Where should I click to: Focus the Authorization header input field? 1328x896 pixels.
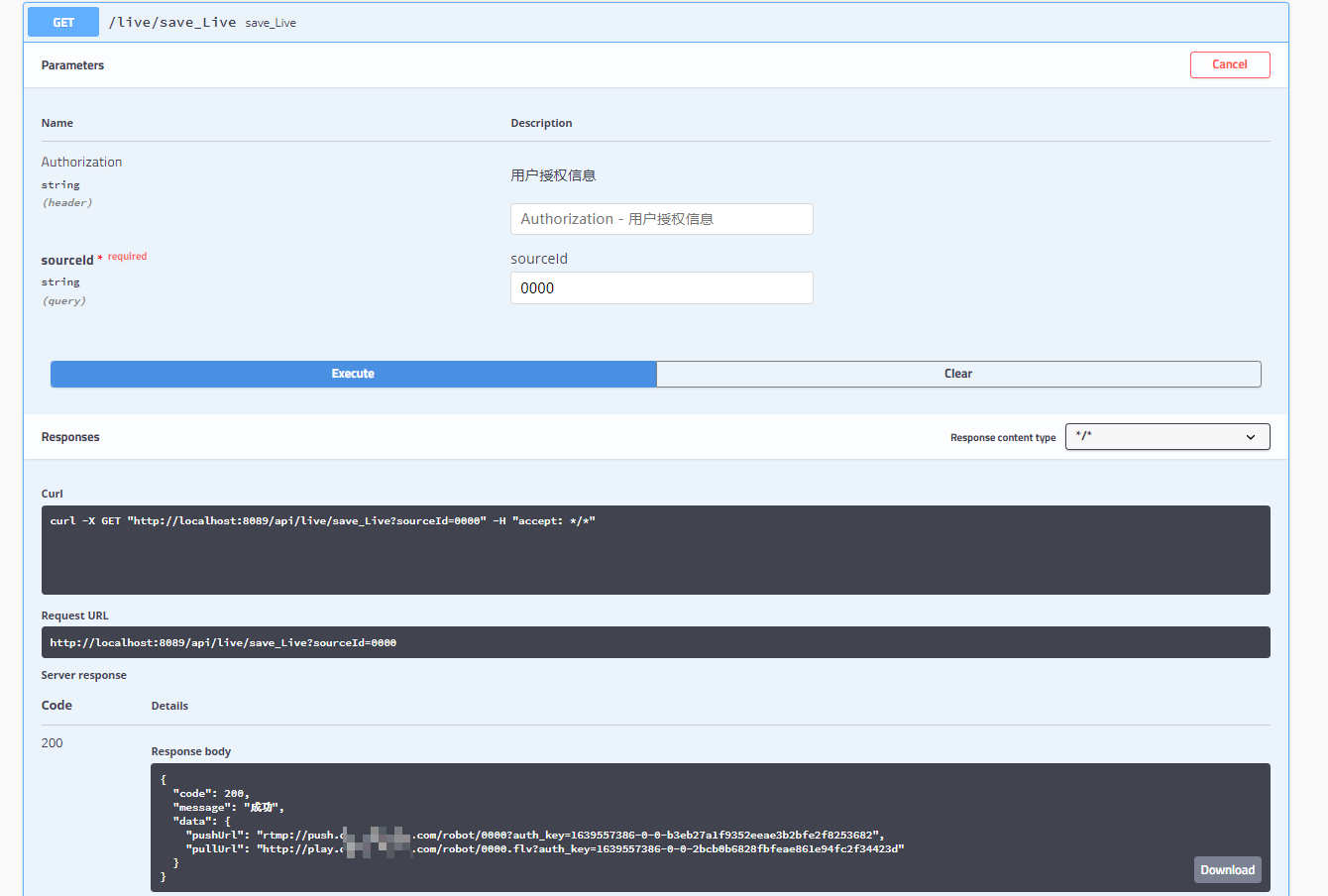tap(662, 219)
